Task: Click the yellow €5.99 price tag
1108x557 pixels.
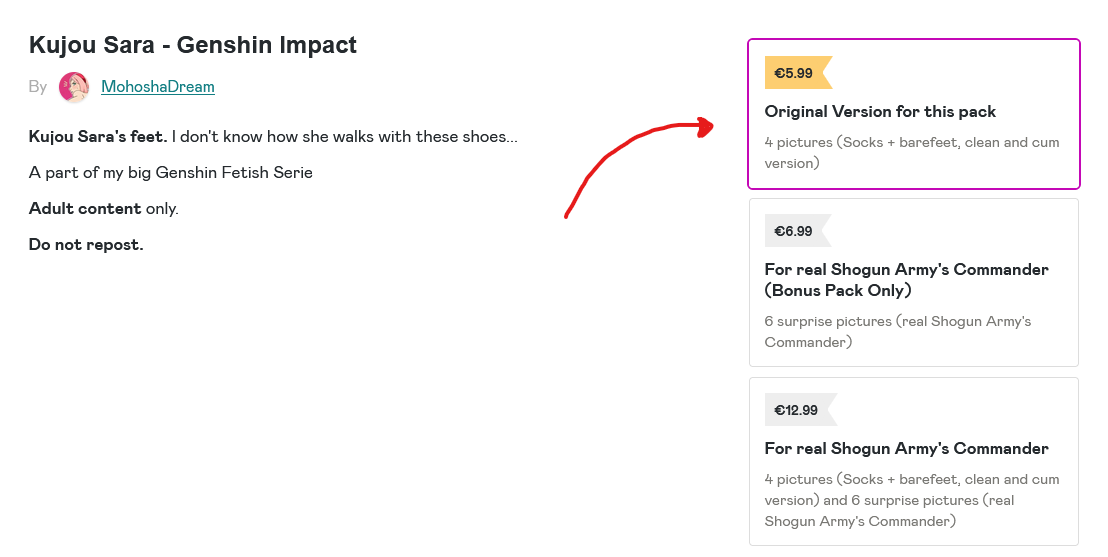Action: point(796,73)
